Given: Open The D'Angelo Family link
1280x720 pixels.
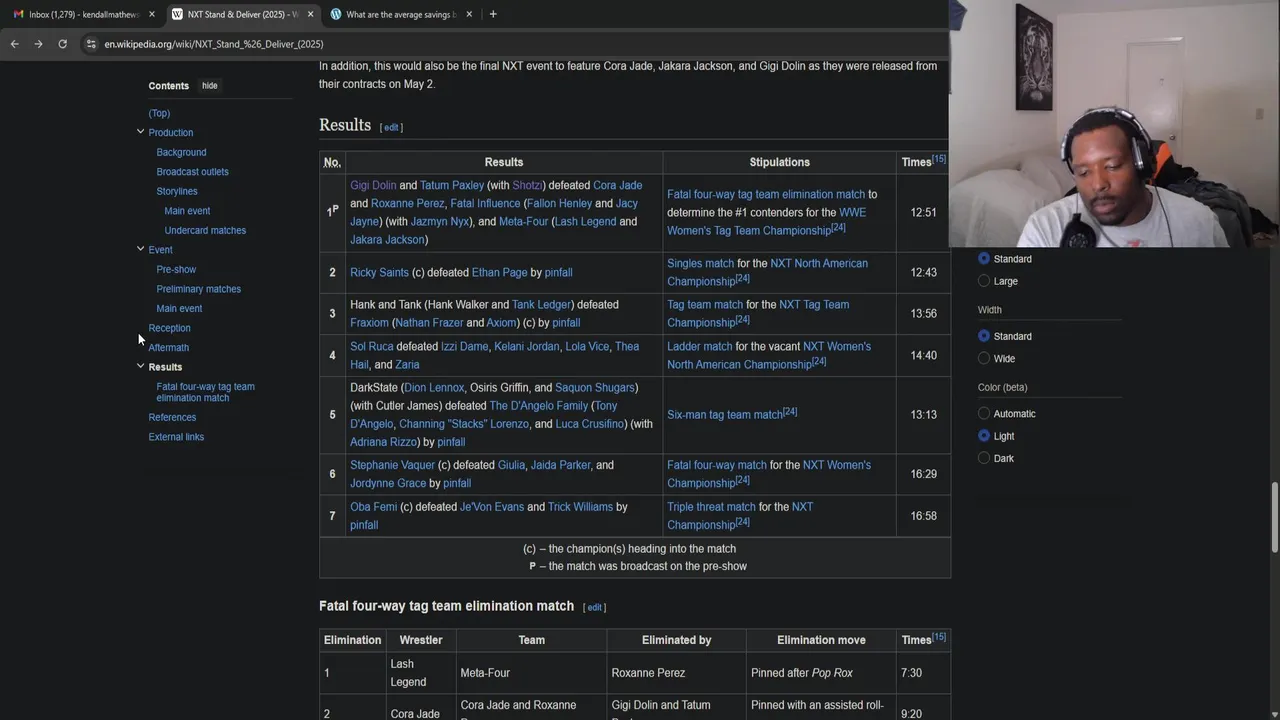Looking at the screenshot, I should [x=538, y=406].
